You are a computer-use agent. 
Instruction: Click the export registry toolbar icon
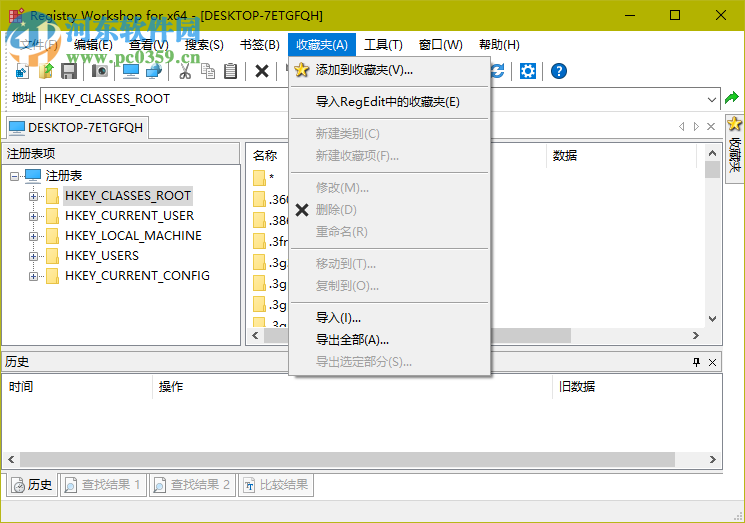click(x=46, y=71)
